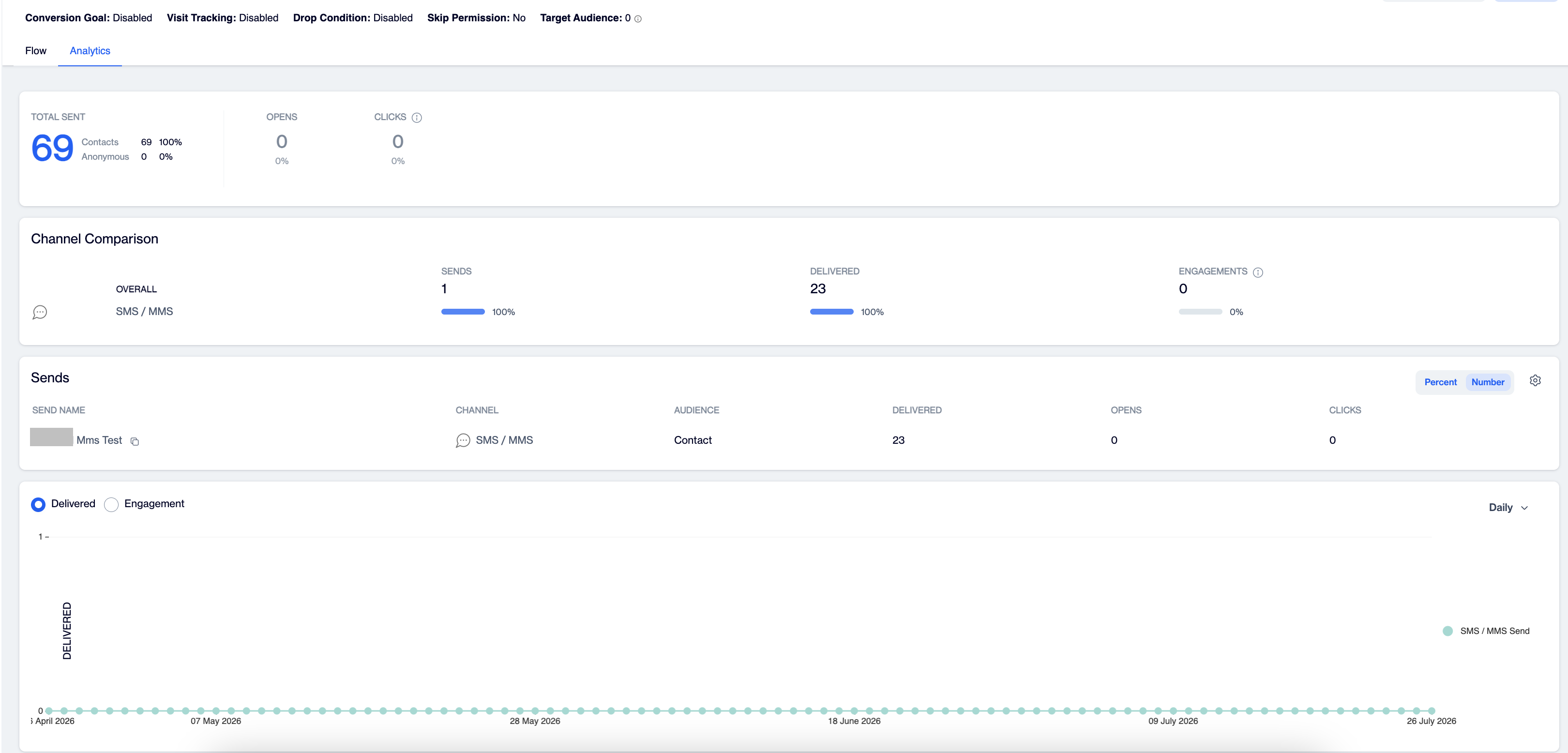Viewport: 1568px width, 753px height.
Task: Copy the Mms Test send name
Action: (135, 441)
